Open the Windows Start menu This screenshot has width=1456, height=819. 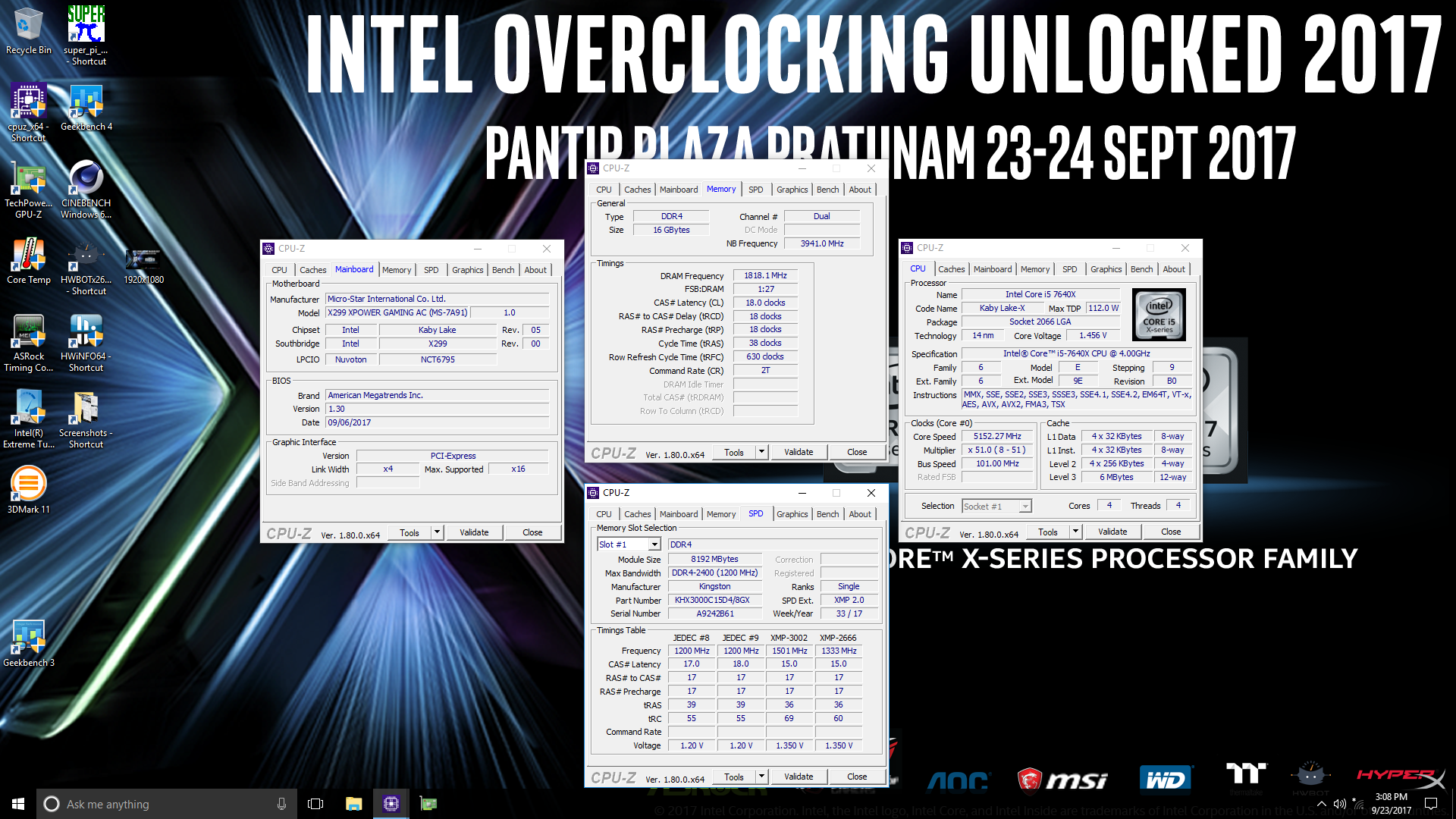pyautogui.click(x=18, y=804)
